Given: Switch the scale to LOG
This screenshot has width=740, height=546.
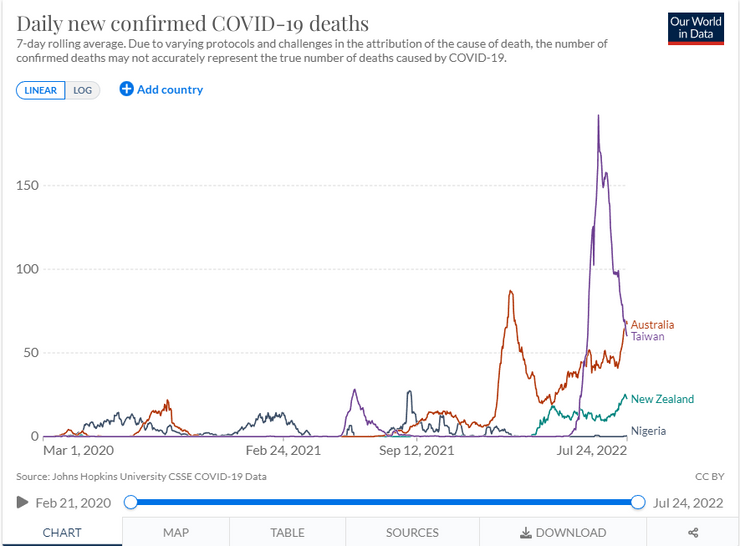Looking at the screenshot, I should [83, 90].
